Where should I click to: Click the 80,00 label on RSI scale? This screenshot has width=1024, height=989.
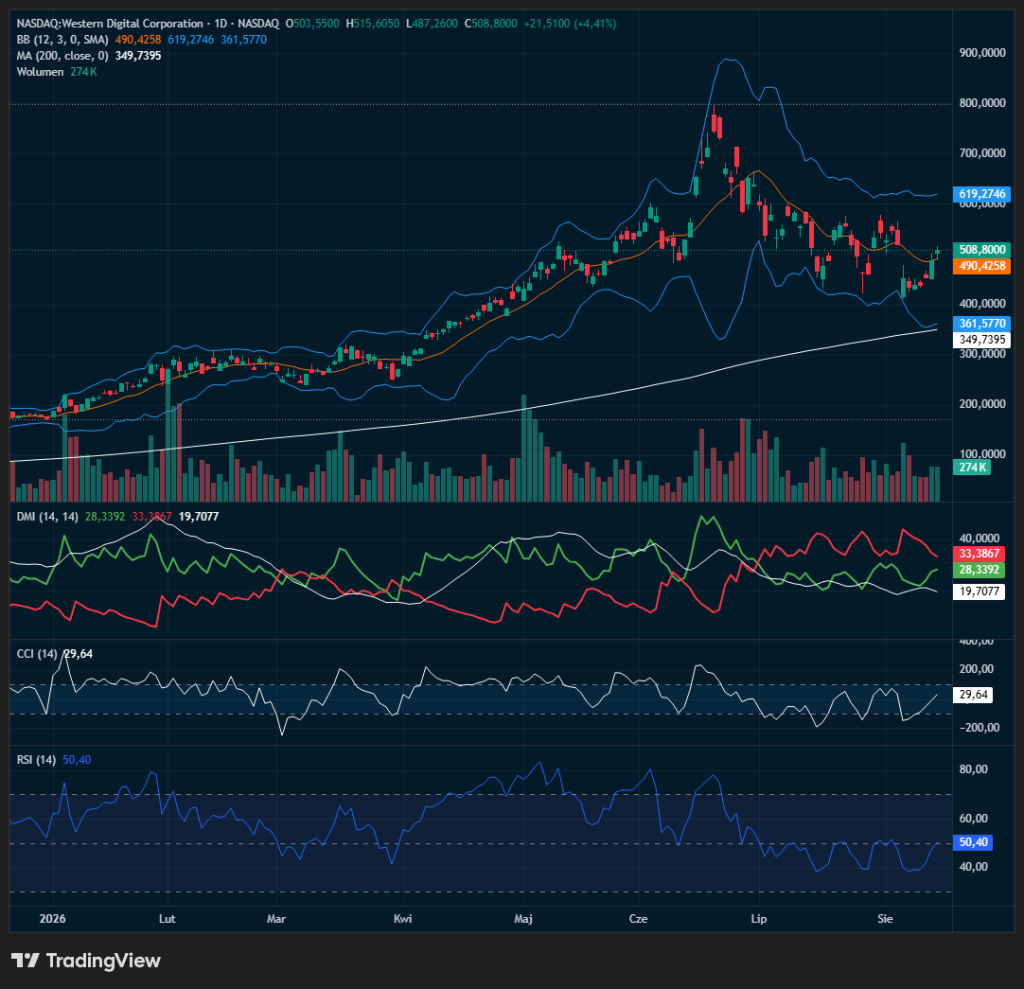(973, 769)
